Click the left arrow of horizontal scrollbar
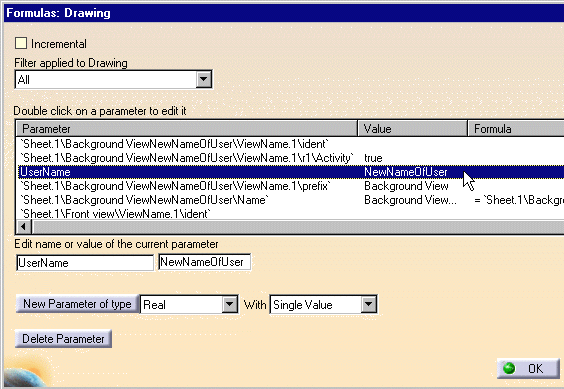Screen dimensions: 564x389 point(24,227)
